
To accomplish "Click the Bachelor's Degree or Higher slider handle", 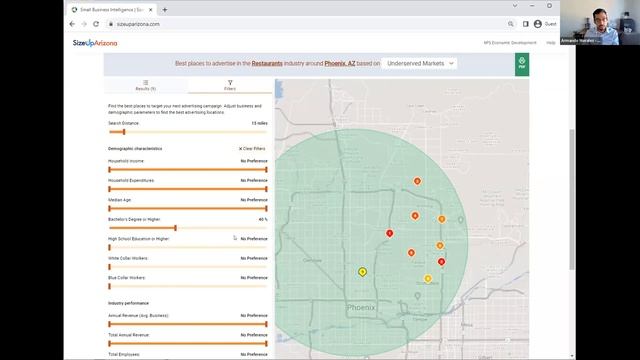I will point(176,228).
